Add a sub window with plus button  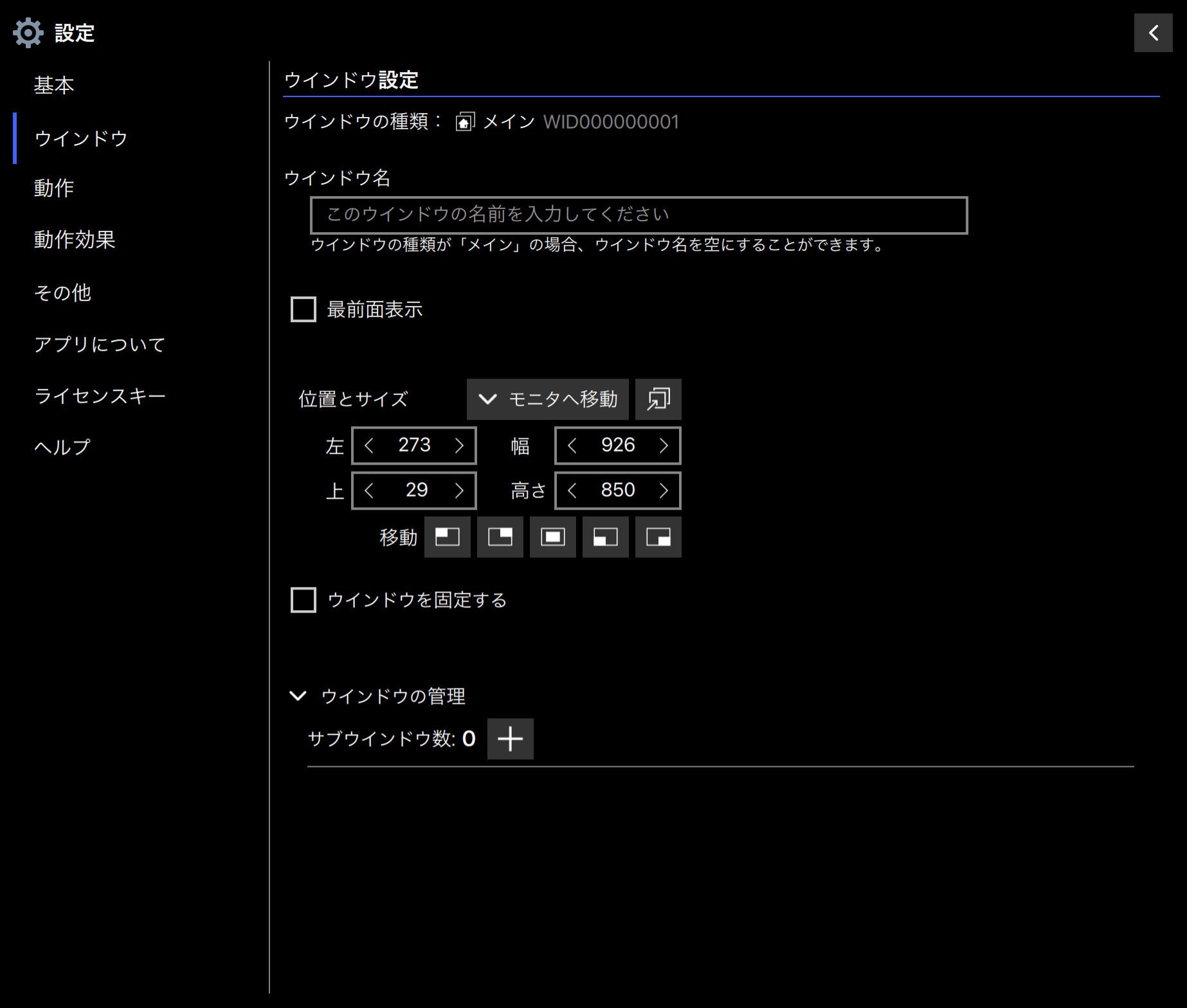[x=511, y=739]
